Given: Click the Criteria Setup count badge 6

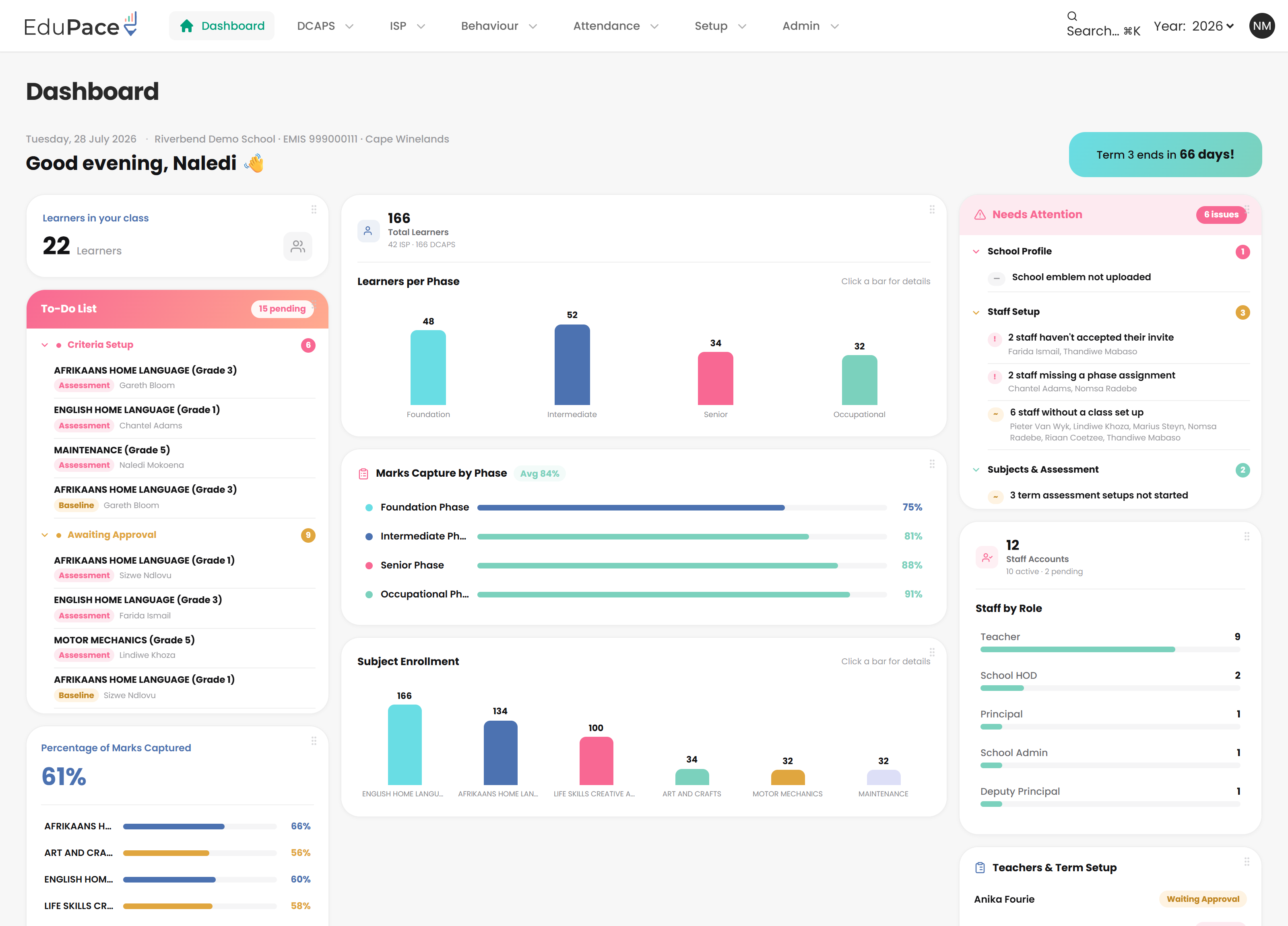Looking at the screenshot, I should 308,345.
